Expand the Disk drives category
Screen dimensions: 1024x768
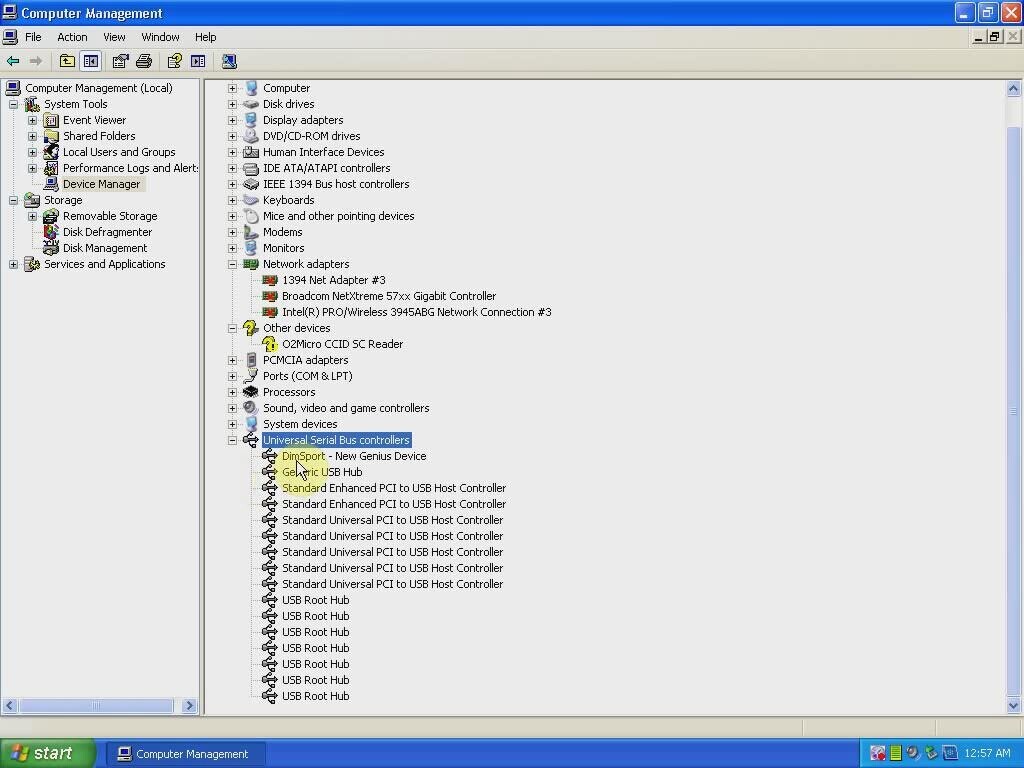232,104
